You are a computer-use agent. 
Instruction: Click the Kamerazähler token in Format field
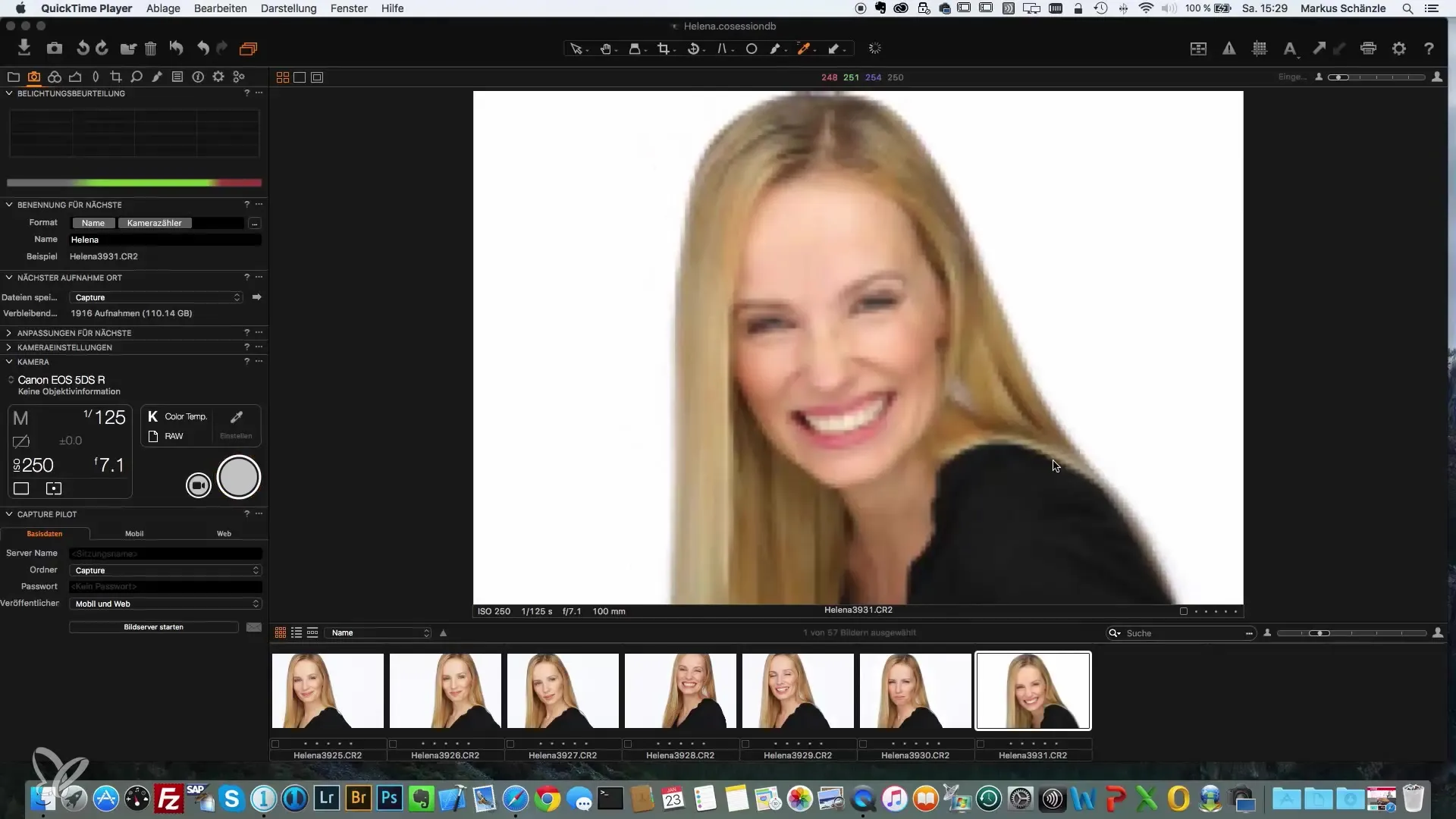[155, 223]
